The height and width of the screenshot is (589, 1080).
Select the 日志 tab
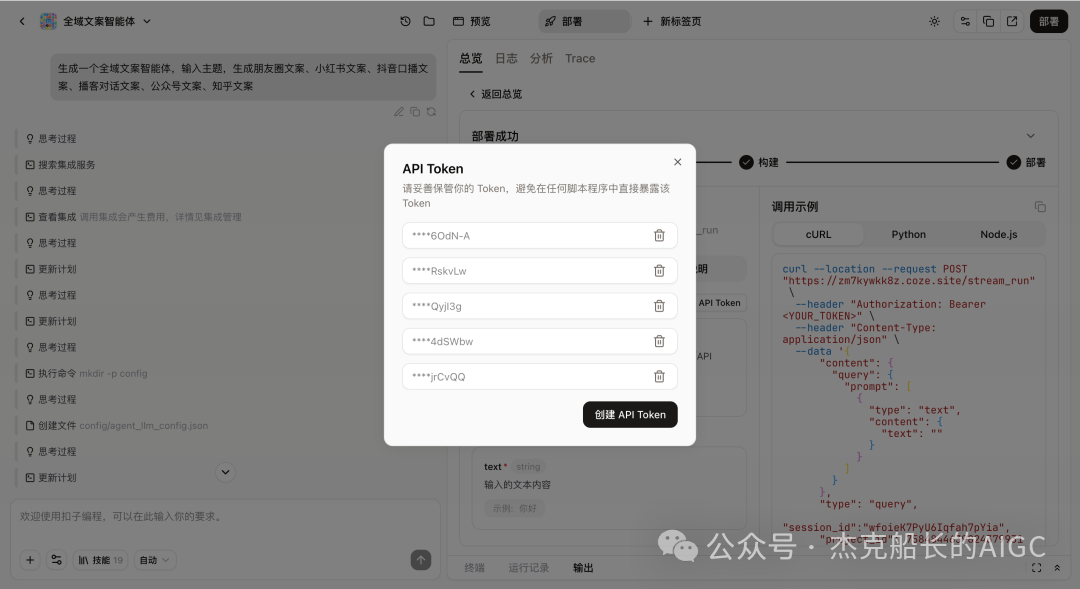(x=506, y=59)
